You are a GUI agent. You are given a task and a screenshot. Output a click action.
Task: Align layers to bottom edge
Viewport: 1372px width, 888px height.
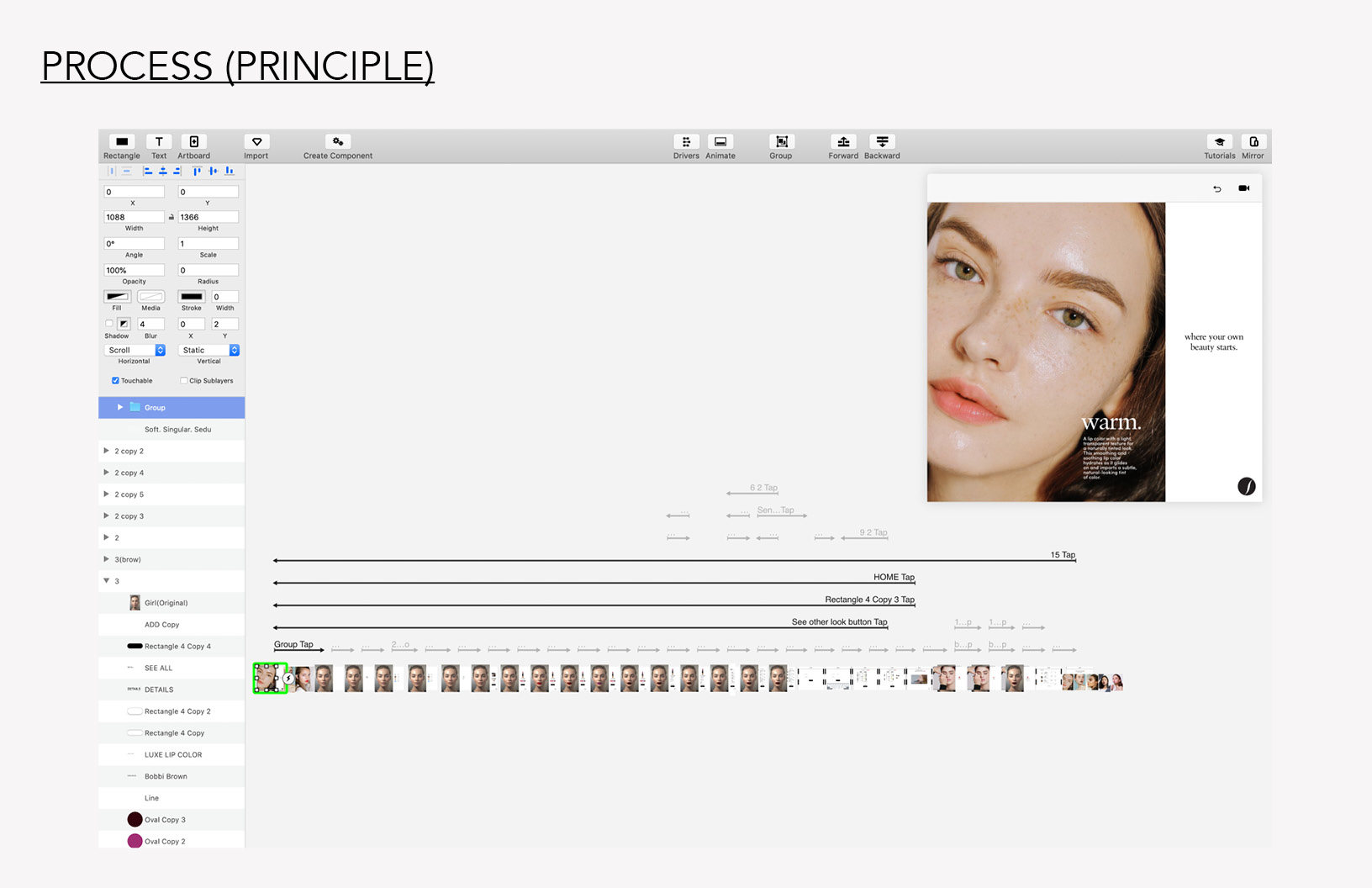[229, 171]
